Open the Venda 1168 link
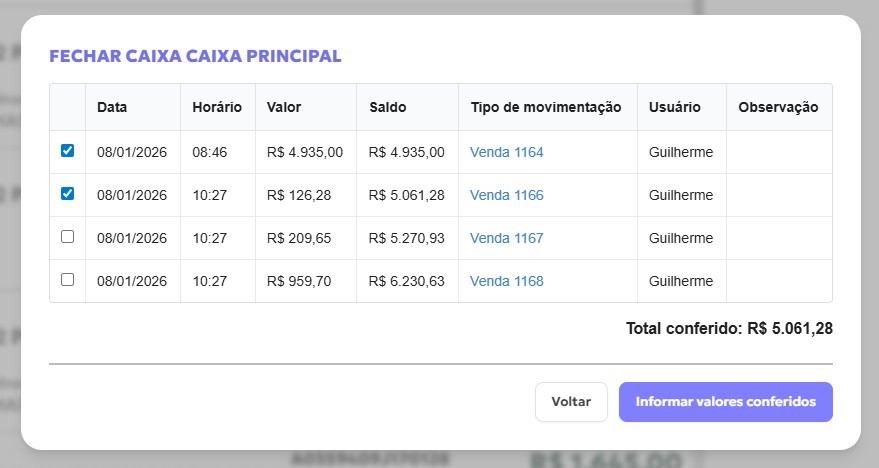 [507, 281]
